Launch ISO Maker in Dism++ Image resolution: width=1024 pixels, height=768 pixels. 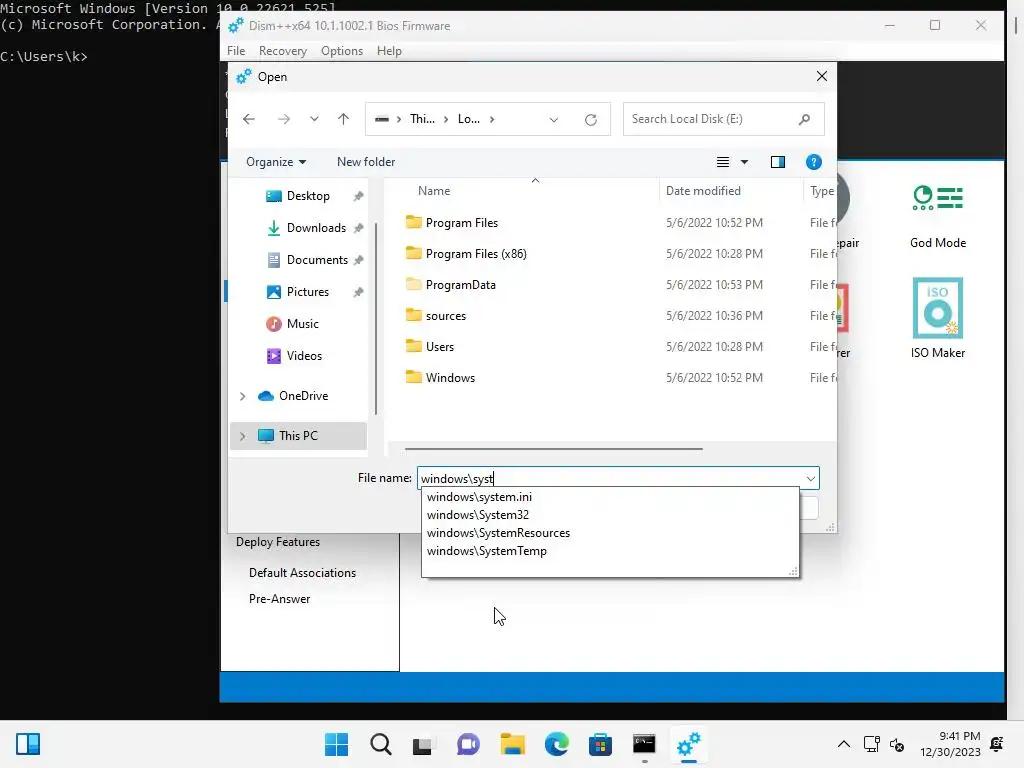tap(938, 318)
